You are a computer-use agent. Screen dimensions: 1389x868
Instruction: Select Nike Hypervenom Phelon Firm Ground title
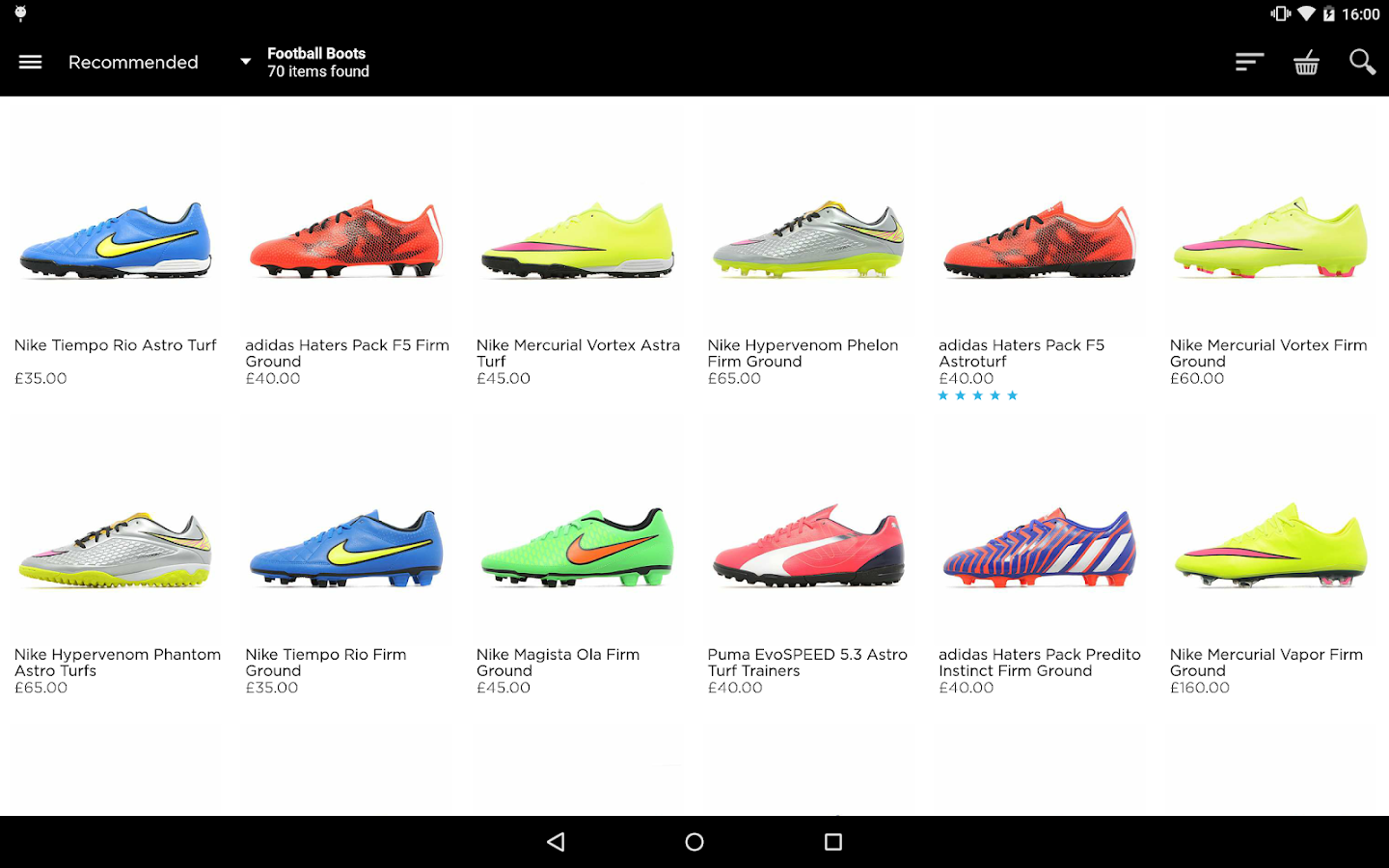point(803,353)
